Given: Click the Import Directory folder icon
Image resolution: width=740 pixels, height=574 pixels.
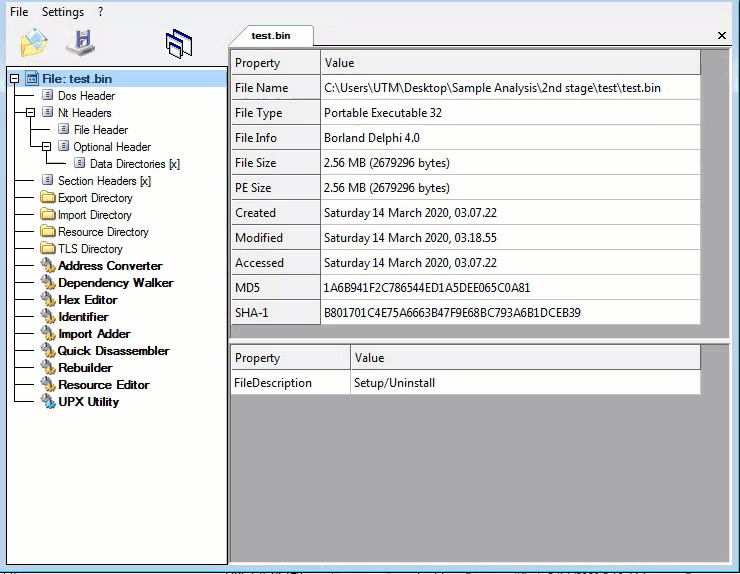Looking at the screenshot, I should [48, 214].
